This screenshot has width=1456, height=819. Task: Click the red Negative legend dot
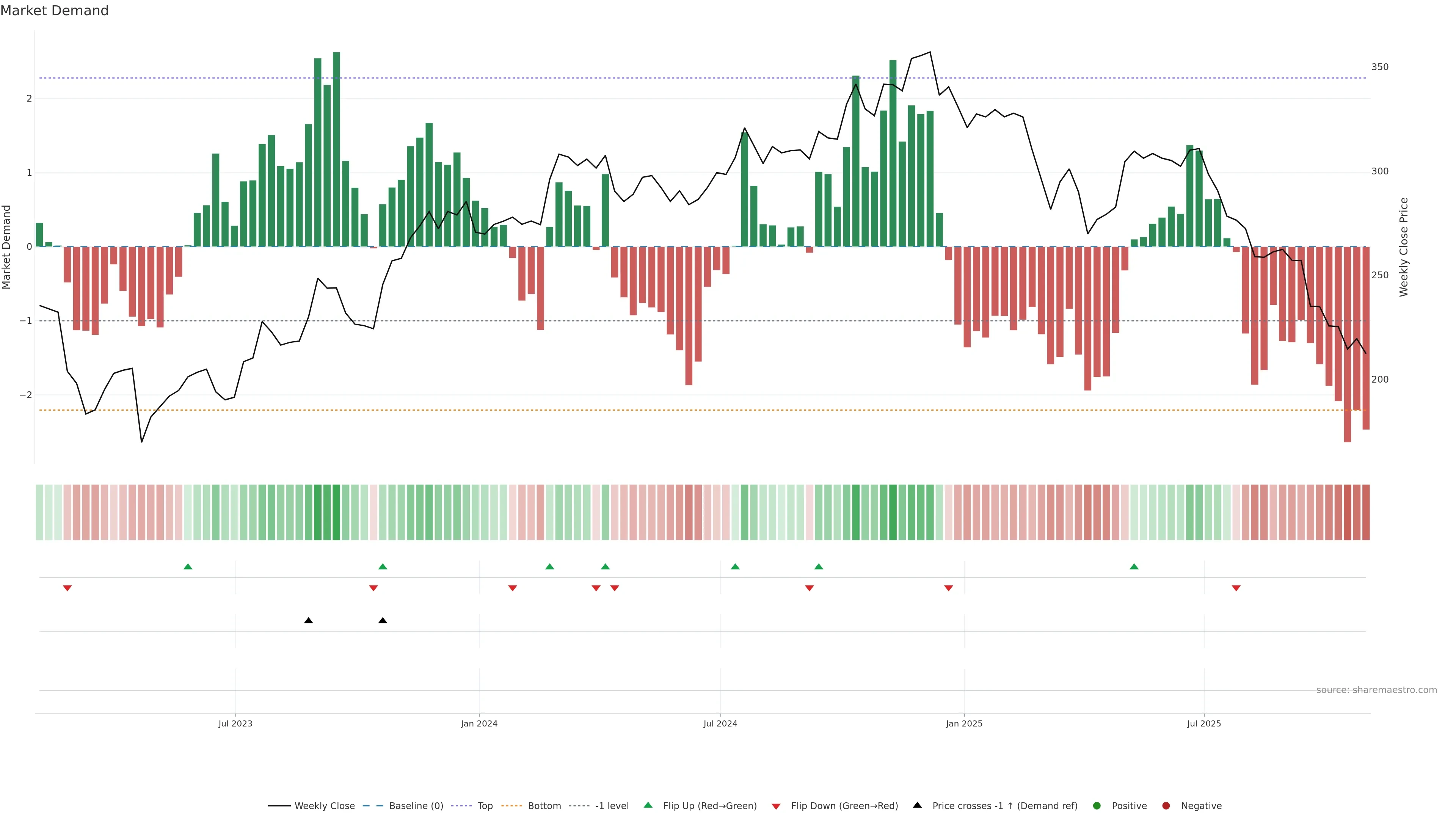click(1166, 805)
